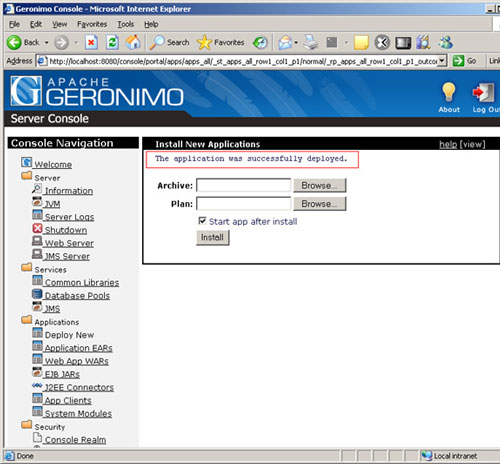Click the Messenger people icon
Viewport: 500px width, 464px height.
(x=446, y=43)
